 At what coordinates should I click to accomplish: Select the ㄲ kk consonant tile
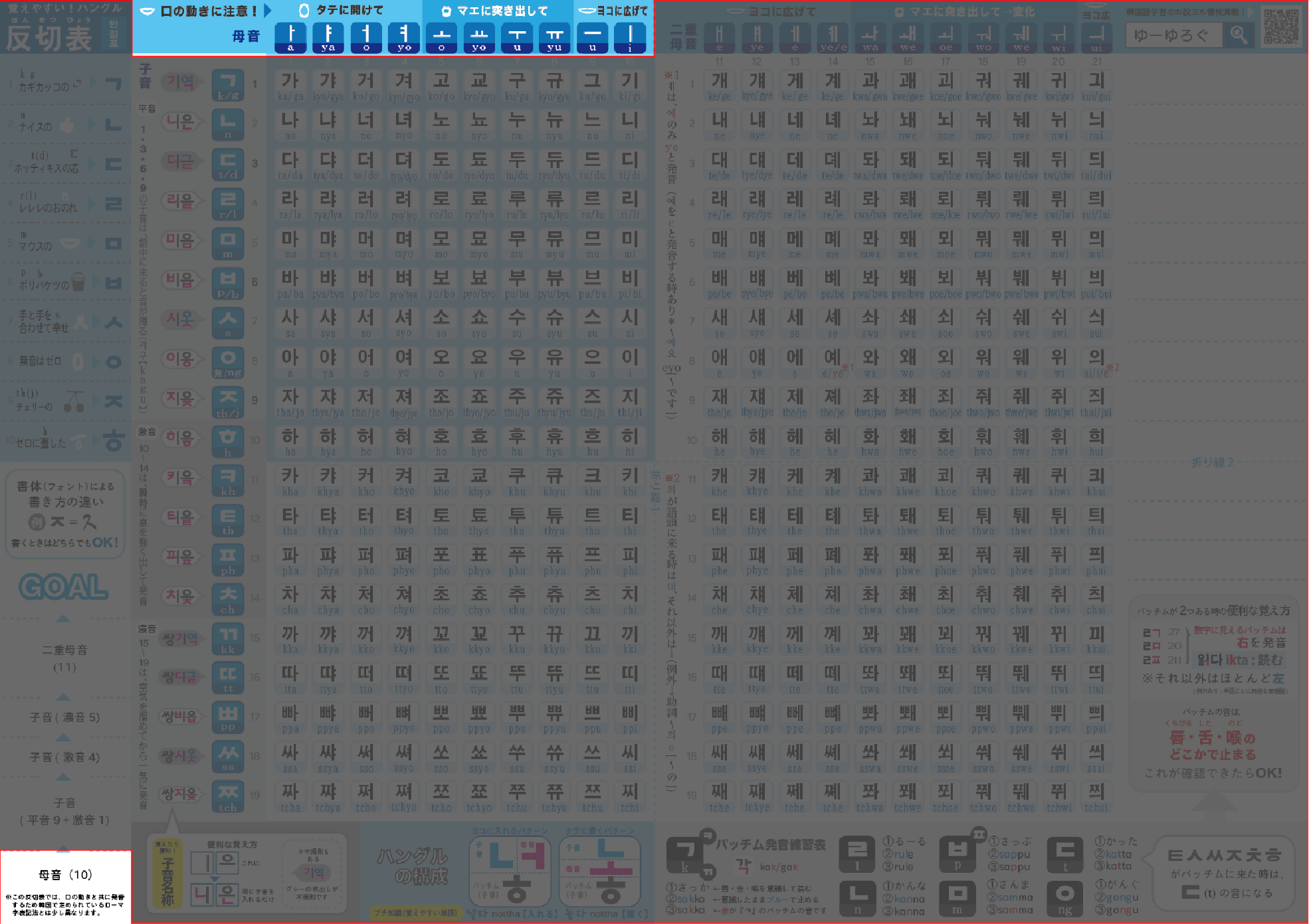click(x=228, y=638)
